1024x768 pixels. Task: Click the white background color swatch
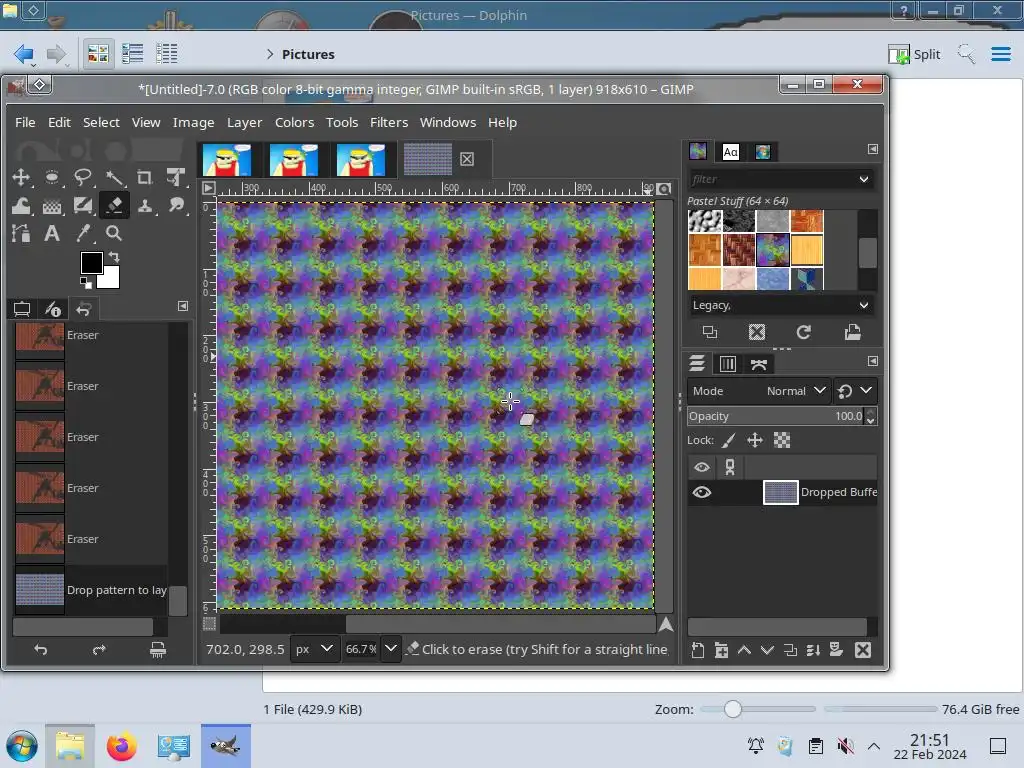click(111, 279)
